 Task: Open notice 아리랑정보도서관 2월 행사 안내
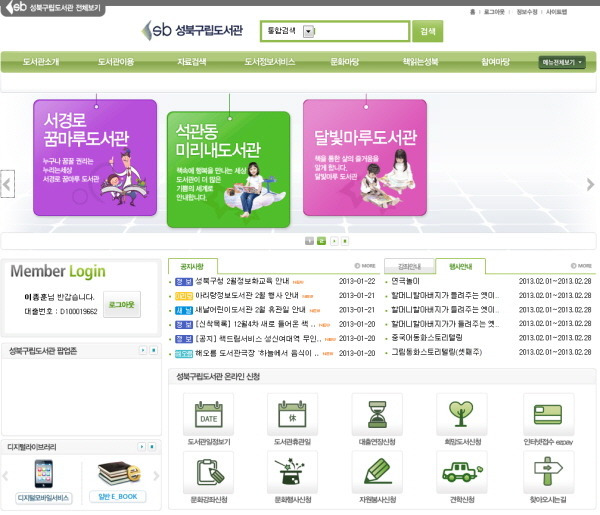[x=246, y=295]
